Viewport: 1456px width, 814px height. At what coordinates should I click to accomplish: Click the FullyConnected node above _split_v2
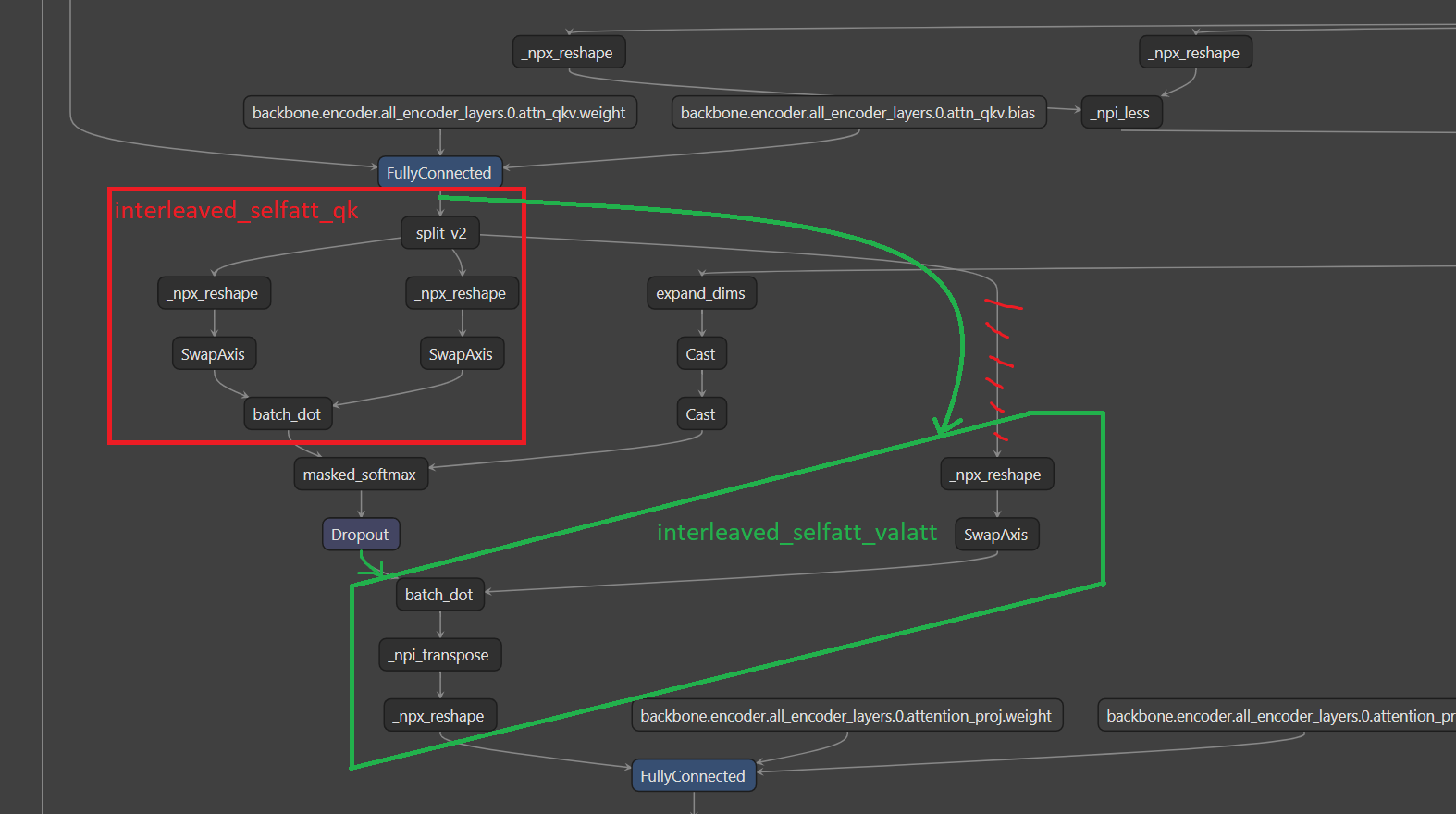[x=439, y=173]
